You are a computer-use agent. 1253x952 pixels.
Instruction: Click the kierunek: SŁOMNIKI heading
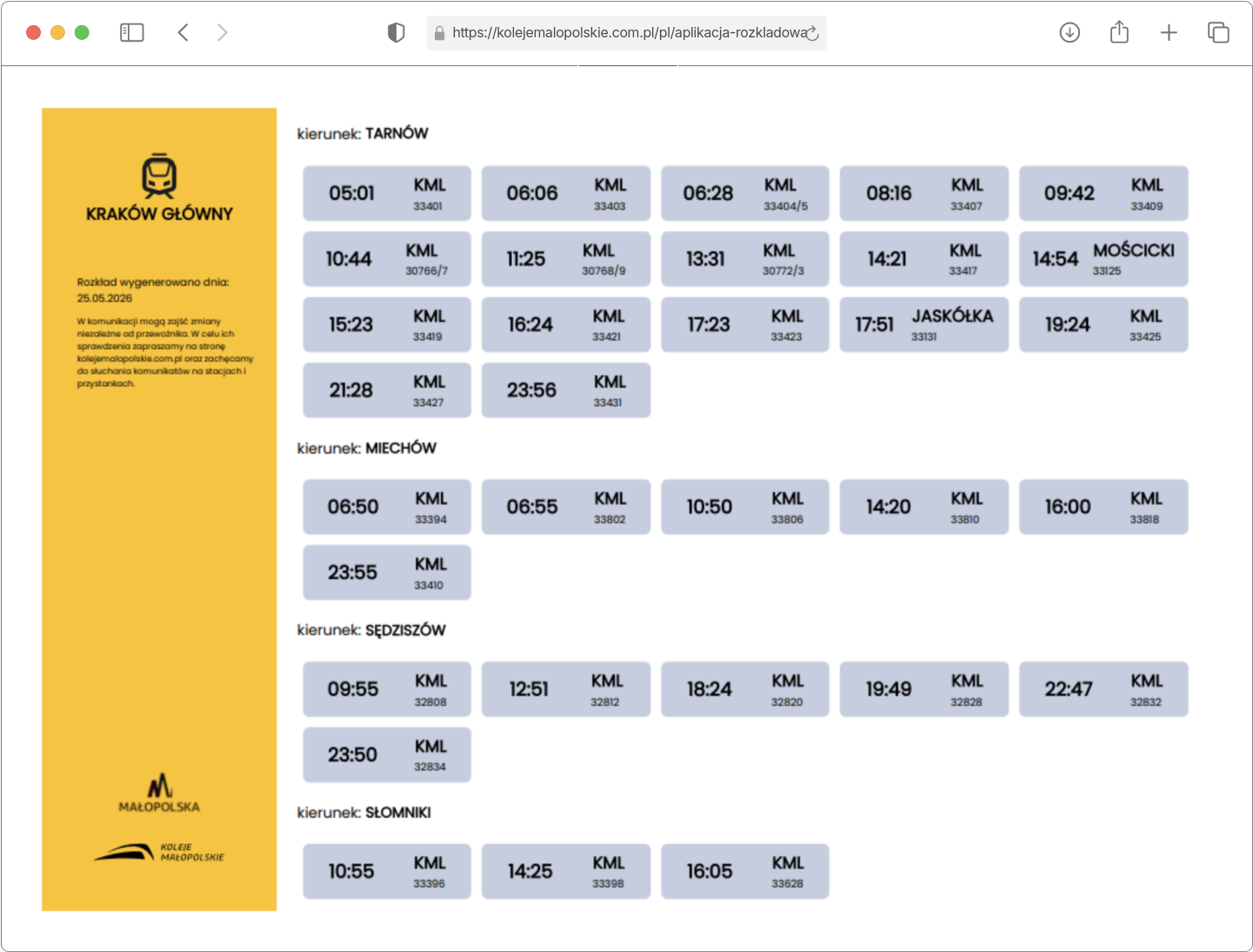tap(364, 813)
